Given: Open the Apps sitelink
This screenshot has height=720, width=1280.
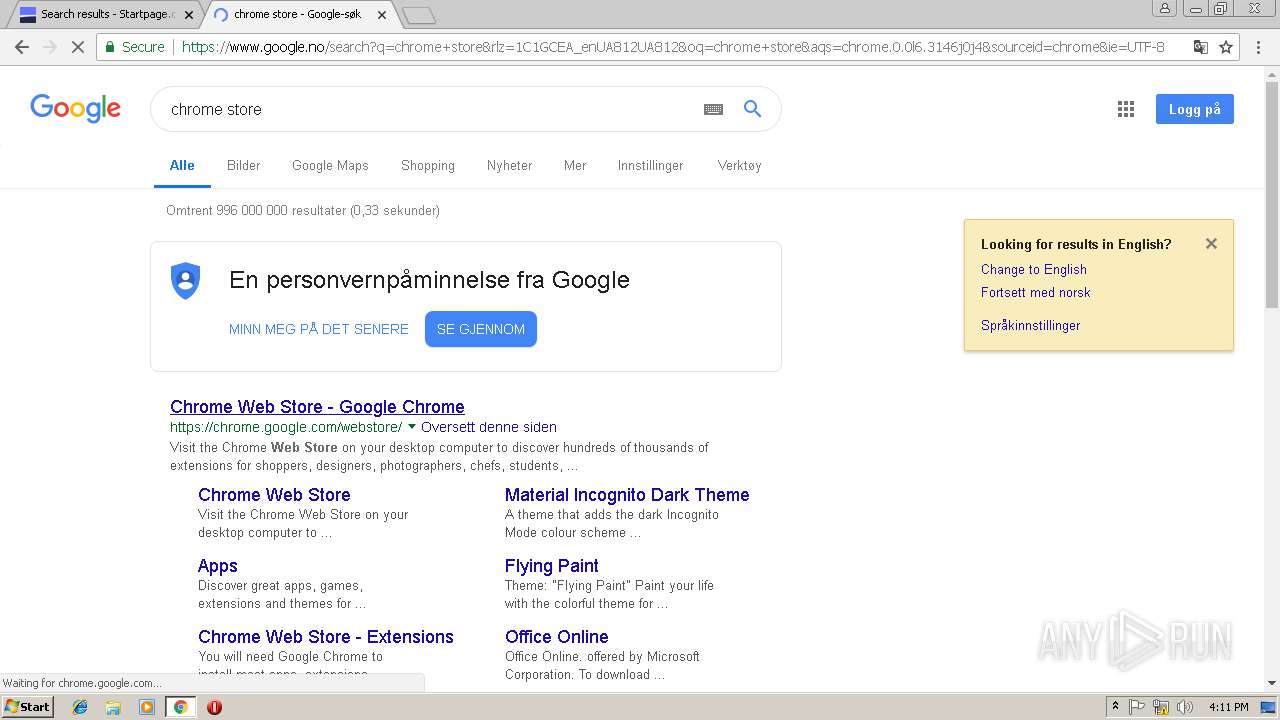Looking at the screenshot, I should coord(218,565).
